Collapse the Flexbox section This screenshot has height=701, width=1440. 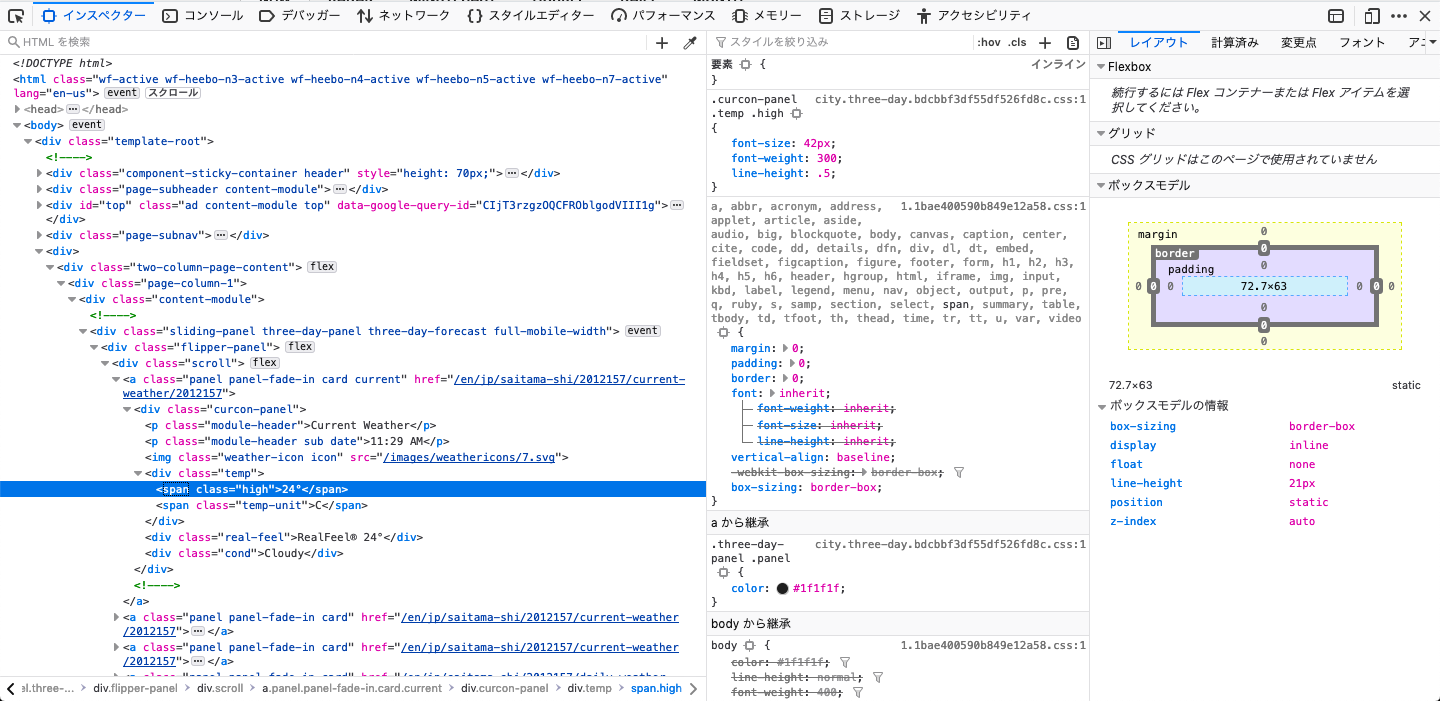(1101, 67)
